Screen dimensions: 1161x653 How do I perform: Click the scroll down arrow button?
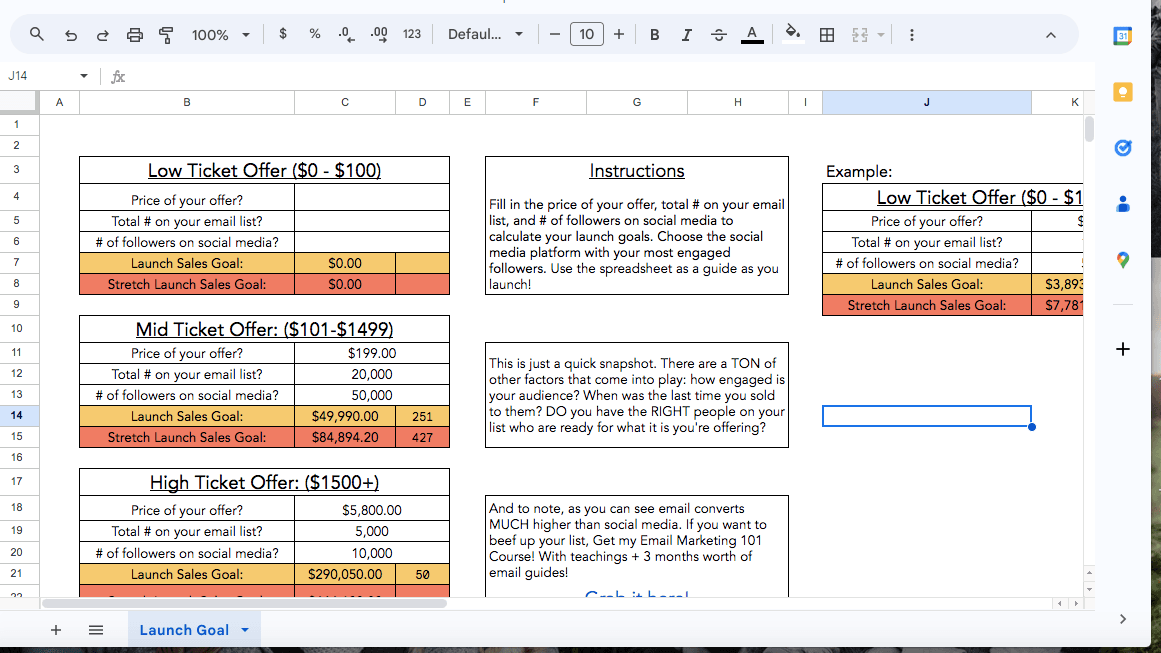pyautogui.click(x=1089, y=590)
